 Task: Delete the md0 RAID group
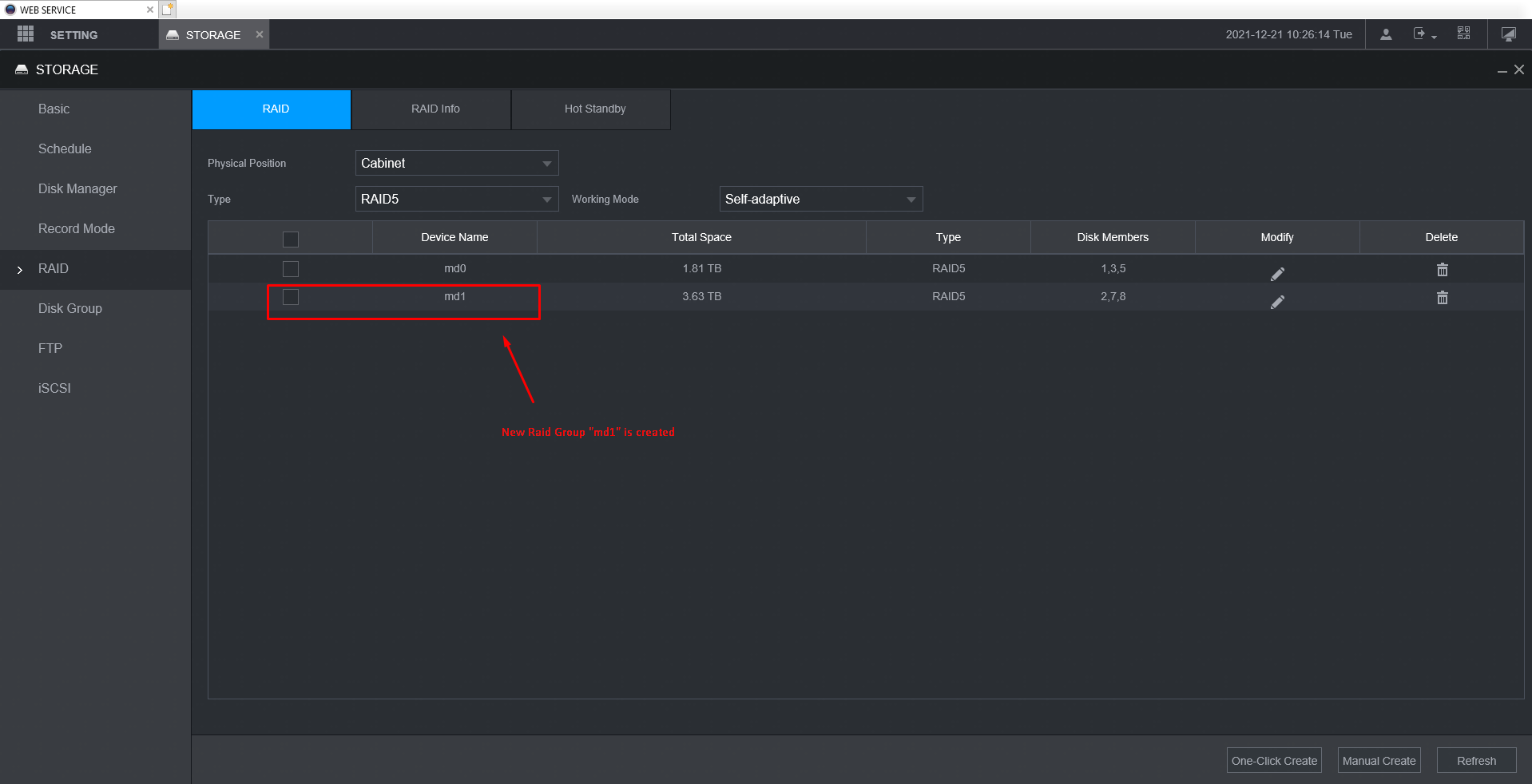tap(1442, 270)
